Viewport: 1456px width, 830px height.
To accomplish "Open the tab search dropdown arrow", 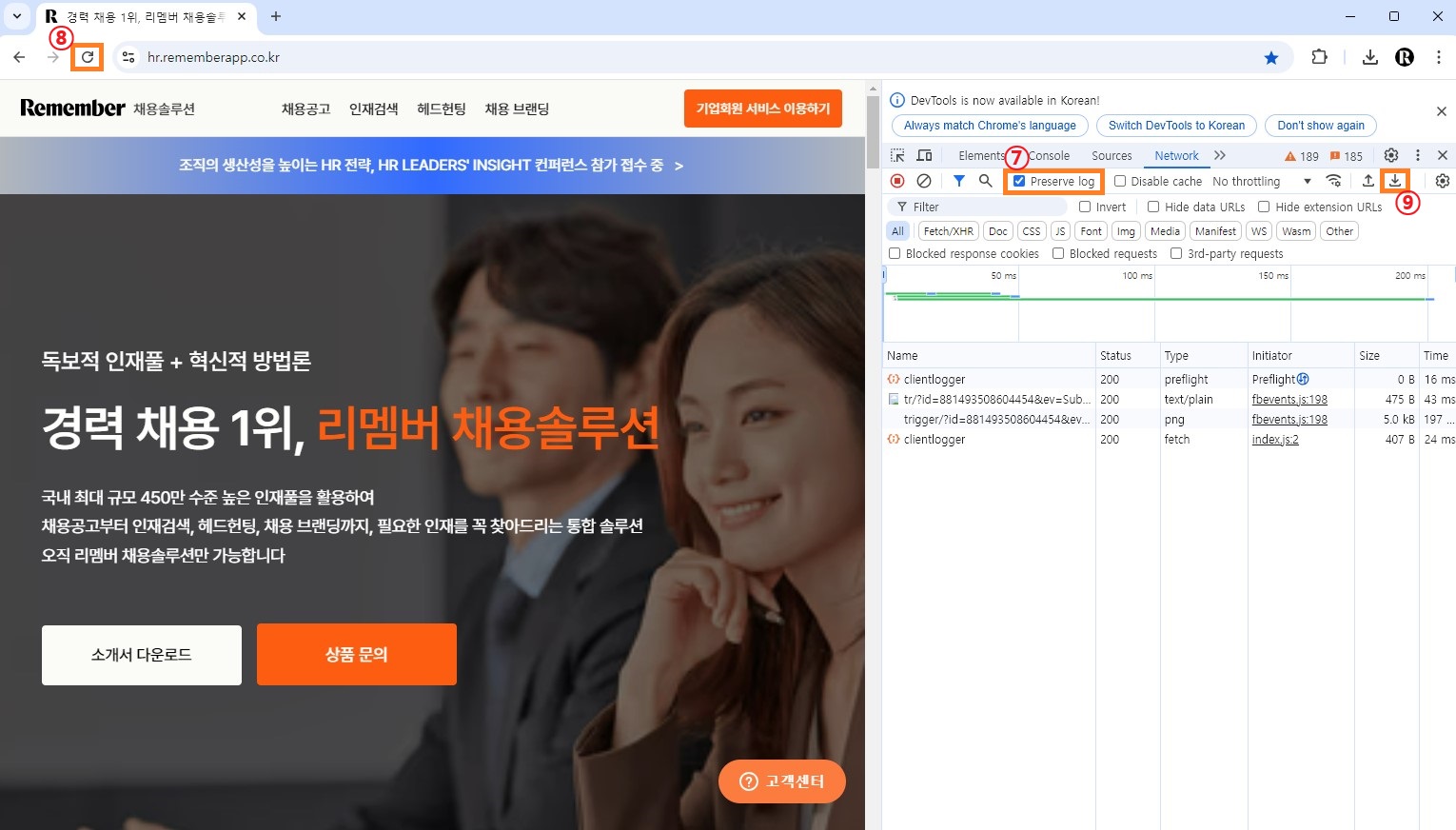I will [x=16, y=16].
